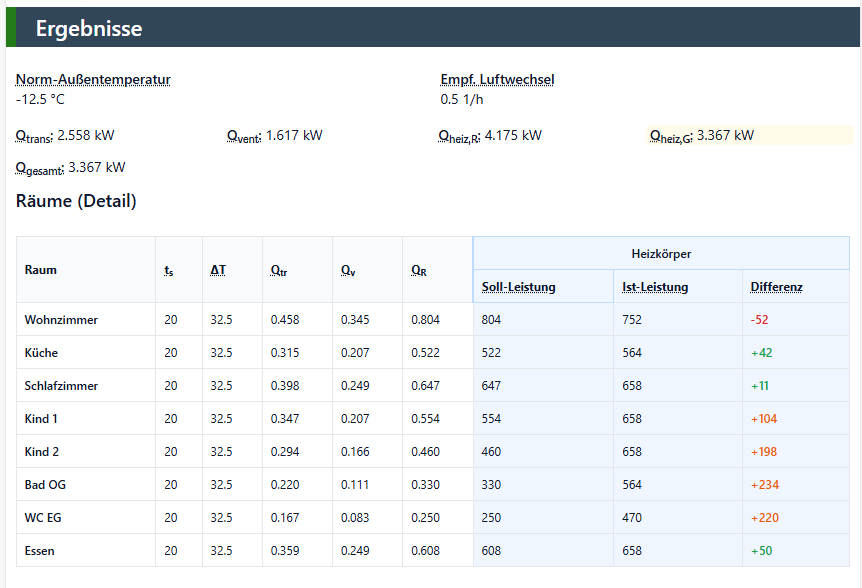Click the Ist-Leistung value 470 for WC EG

(x=632, y=518)
